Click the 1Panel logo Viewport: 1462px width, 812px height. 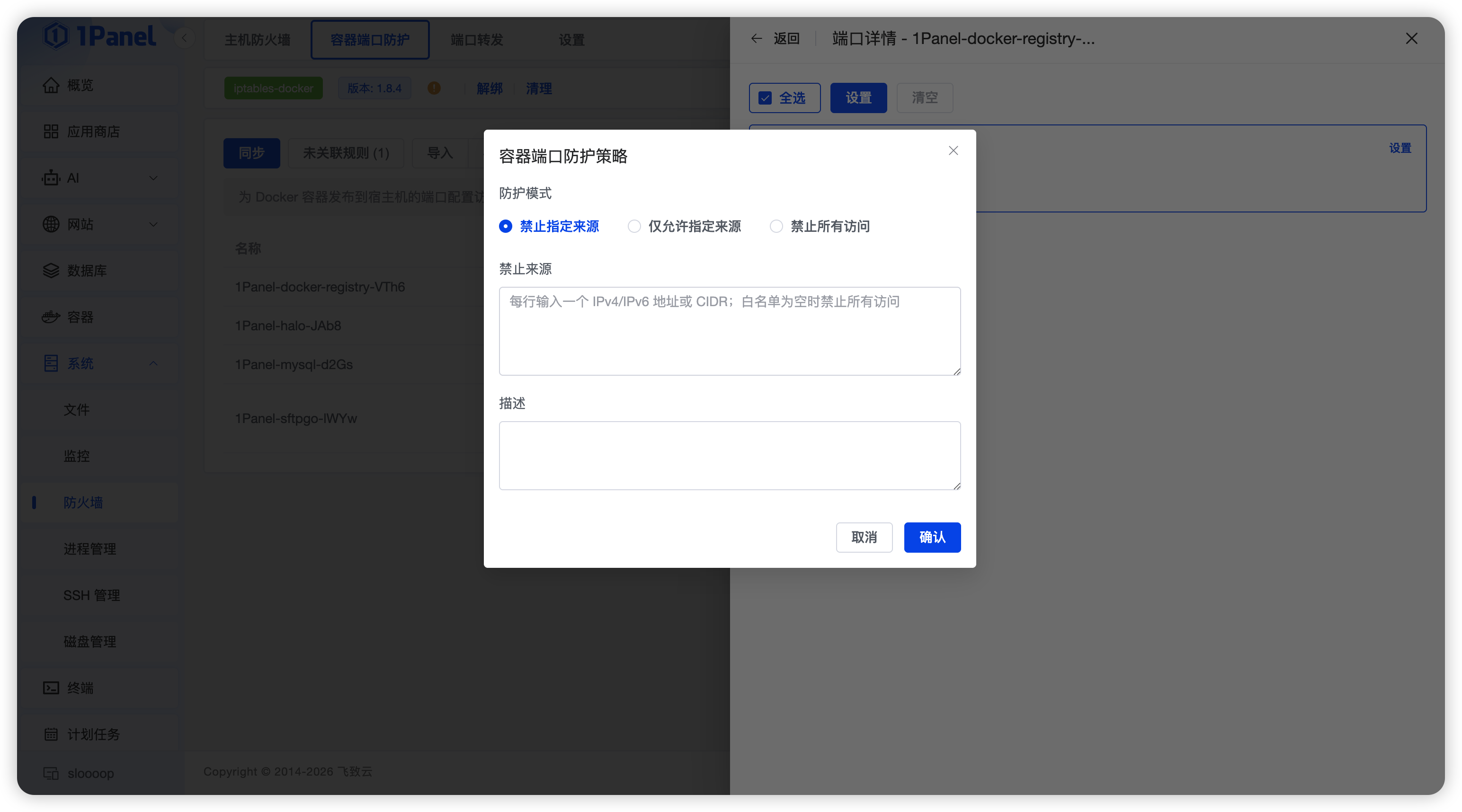pyautogui.click(x=99, y=36)
